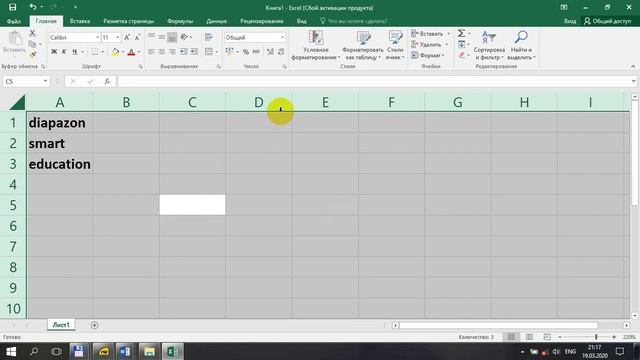Click the Select All corner triangle
This screenshot has width=640, height=360.
(17, 102)
